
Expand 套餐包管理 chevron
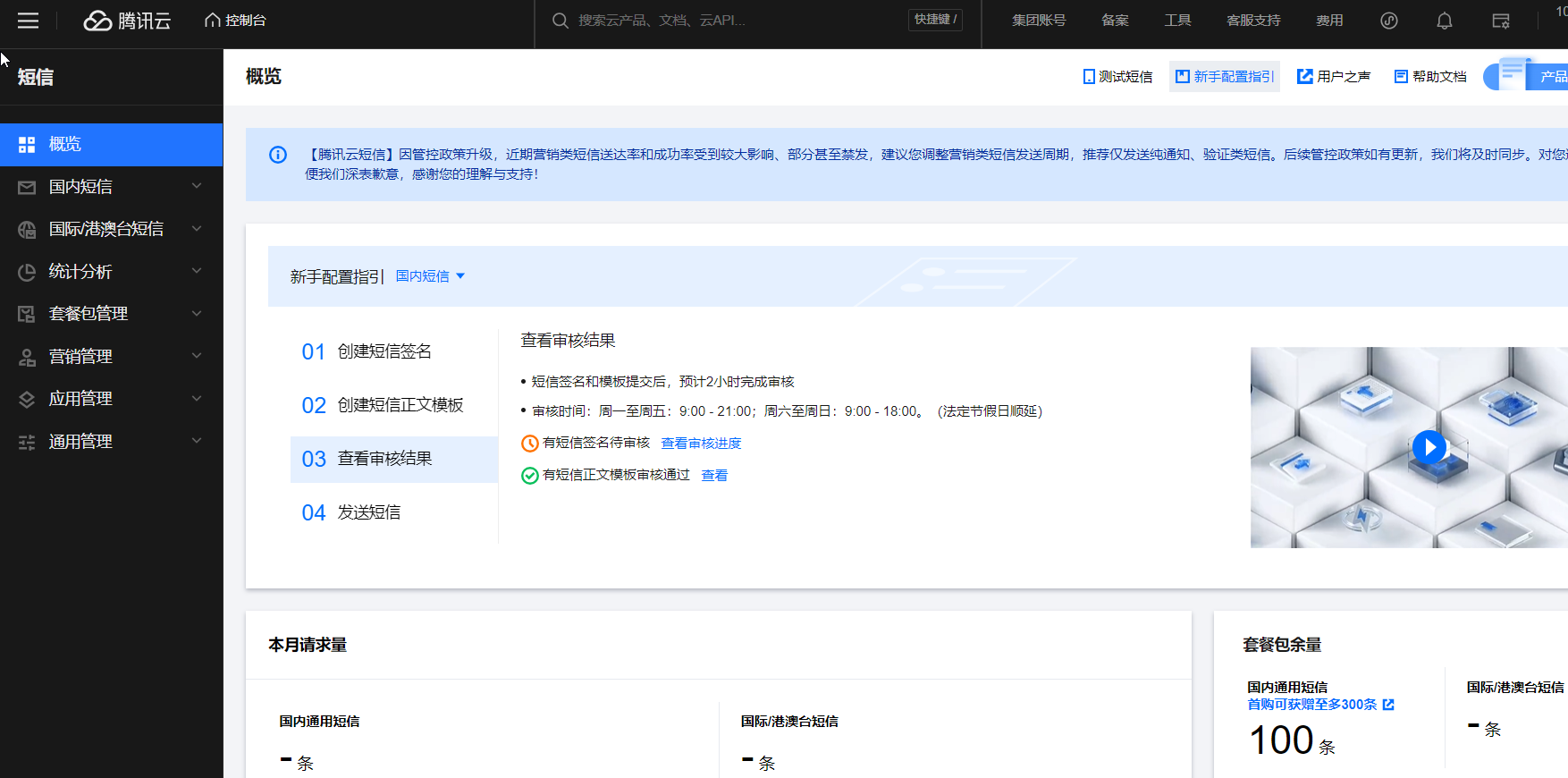[x=197, y=313]
